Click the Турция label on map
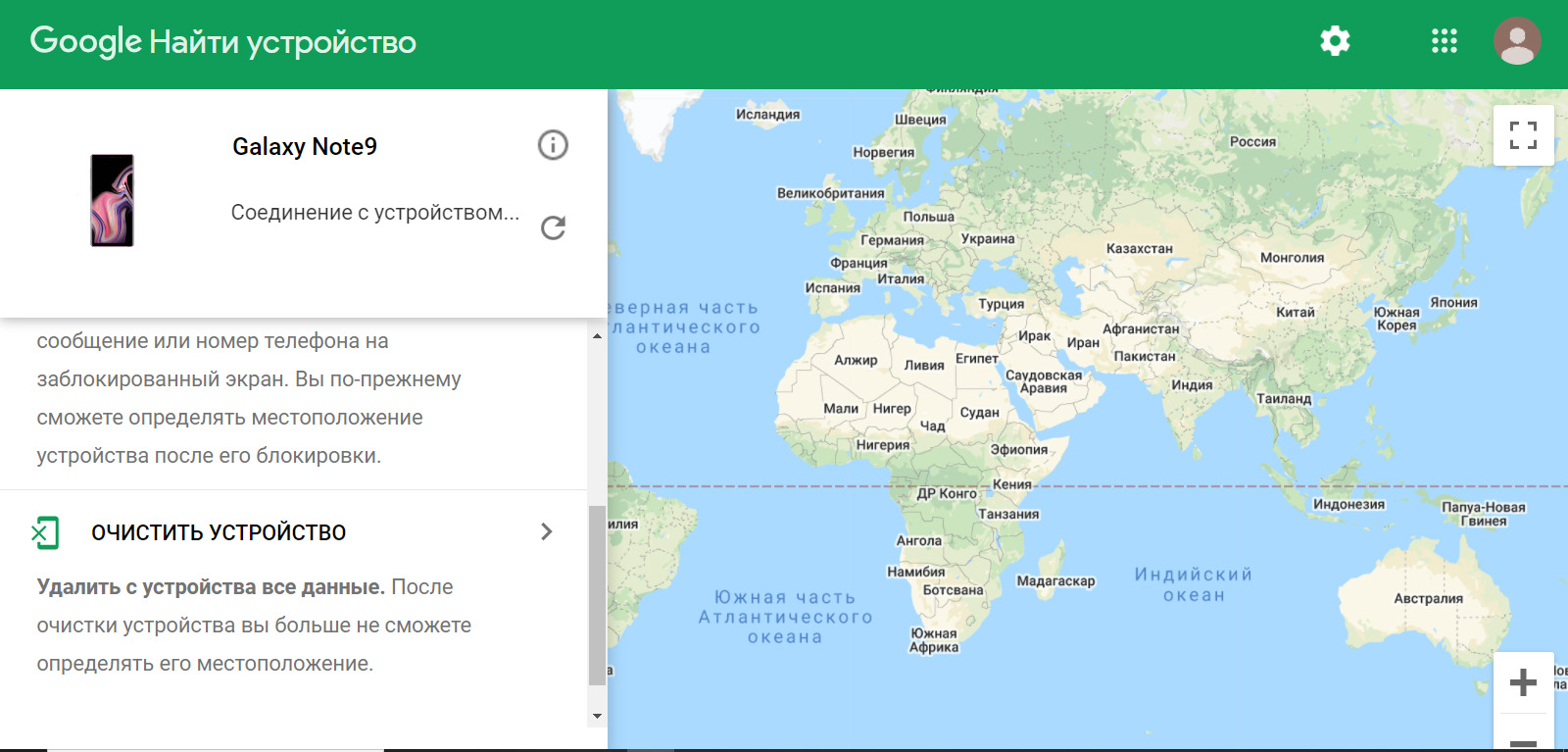 click(1002, 305)
